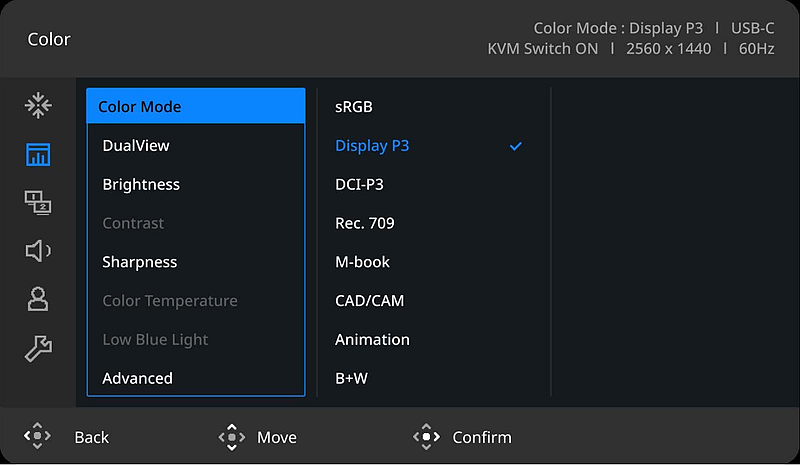Open the Audio speaker sidebar icon

(x=38, y=251)
